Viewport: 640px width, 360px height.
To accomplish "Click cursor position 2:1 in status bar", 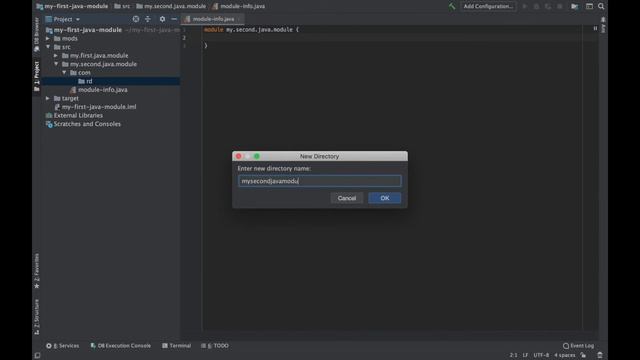I will (x=513, y=355).
